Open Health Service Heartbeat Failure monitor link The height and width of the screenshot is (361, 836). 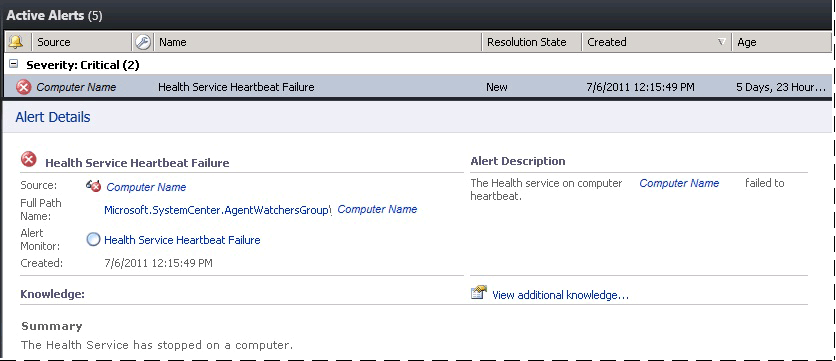182,240
